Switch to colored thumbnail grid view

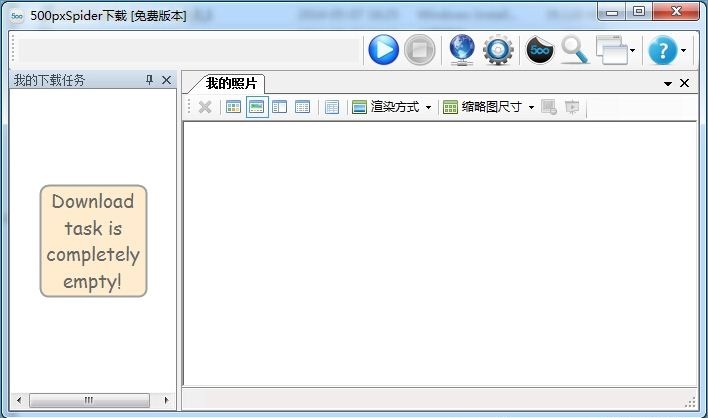click(233, 107)
